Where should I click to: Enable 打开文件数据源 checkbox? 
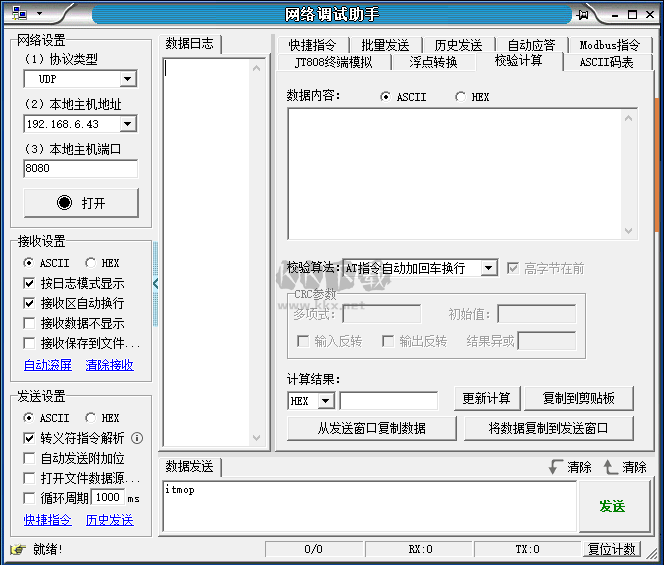pos(29,478)
